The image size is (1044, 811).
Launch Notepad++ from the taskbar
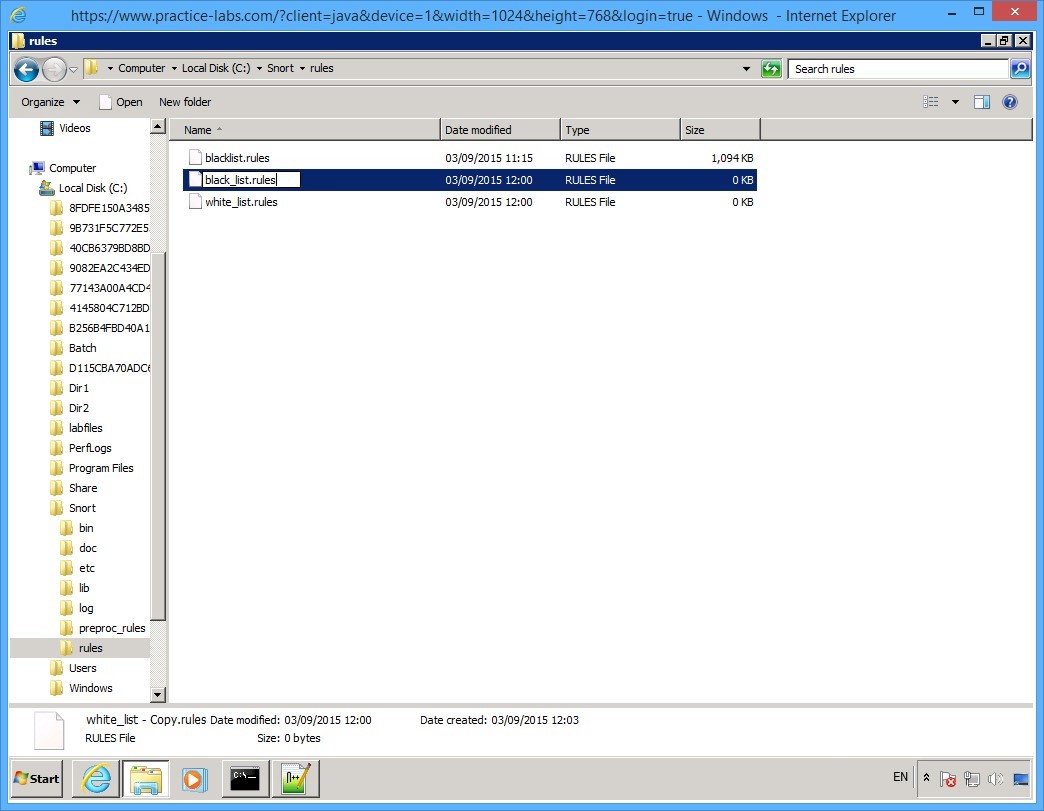tap(295, 779)
